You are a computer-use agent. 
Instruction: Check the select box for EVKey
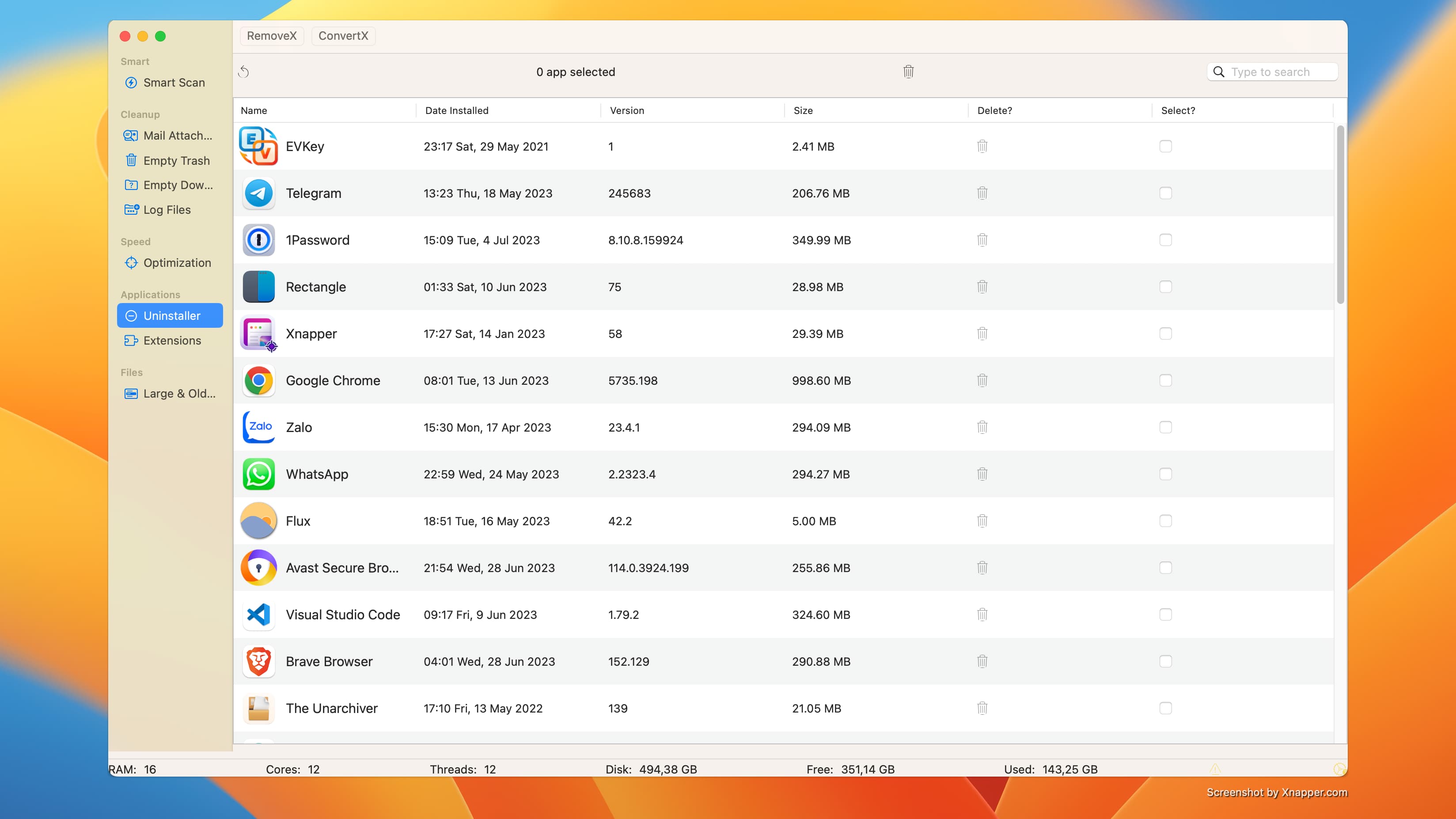point(1165,146)
